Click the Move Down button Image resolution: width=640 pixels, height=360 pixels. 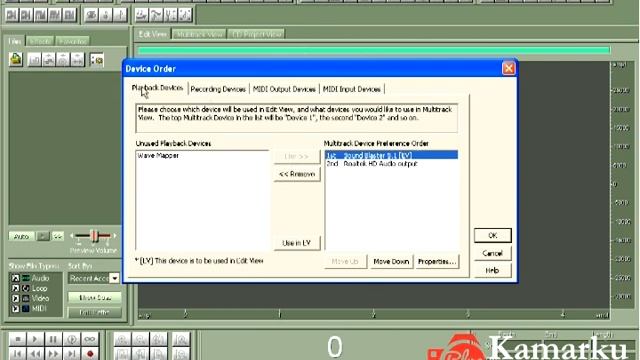(x=391, y=262)
